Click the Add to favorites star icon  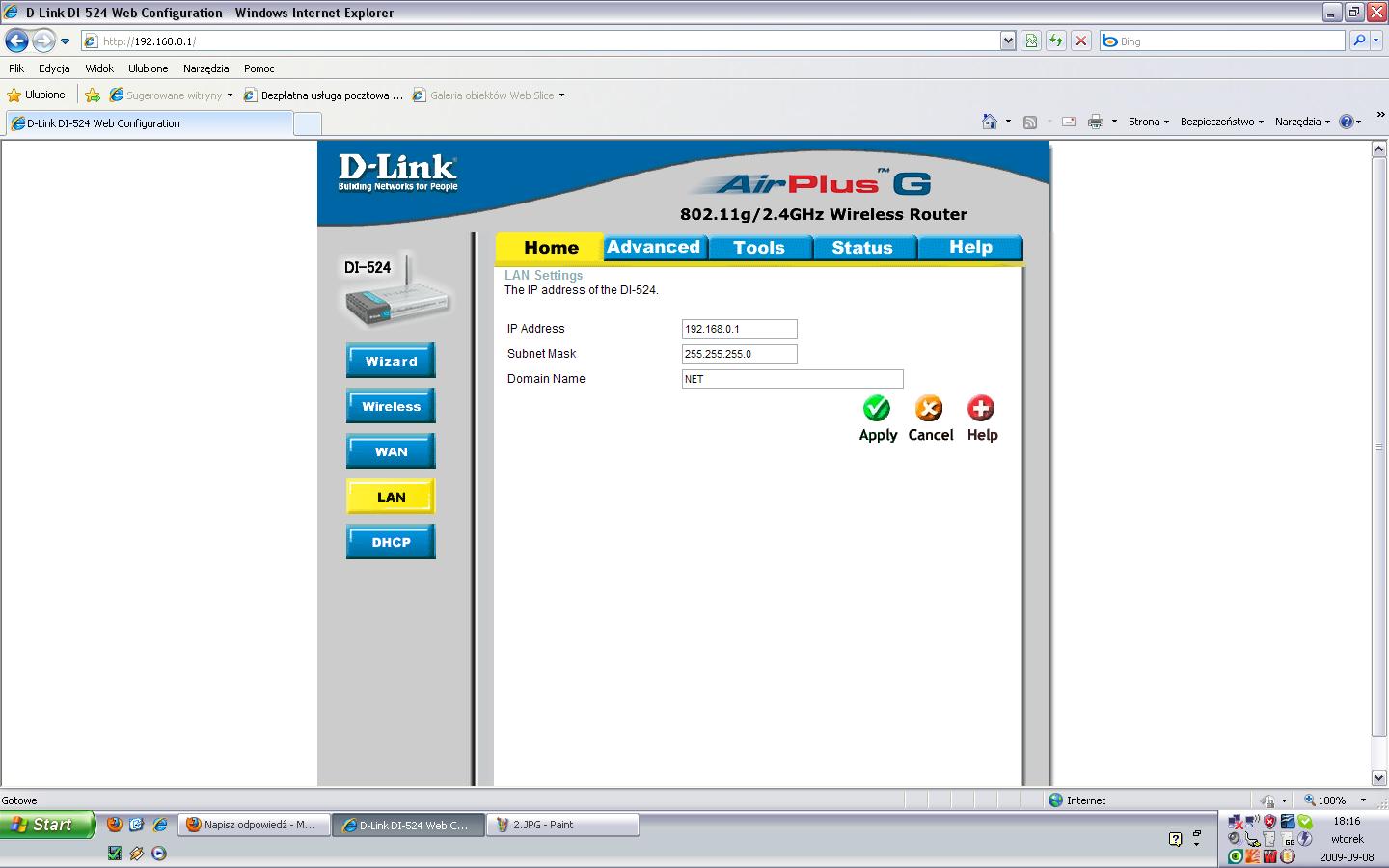coord(93,95)
